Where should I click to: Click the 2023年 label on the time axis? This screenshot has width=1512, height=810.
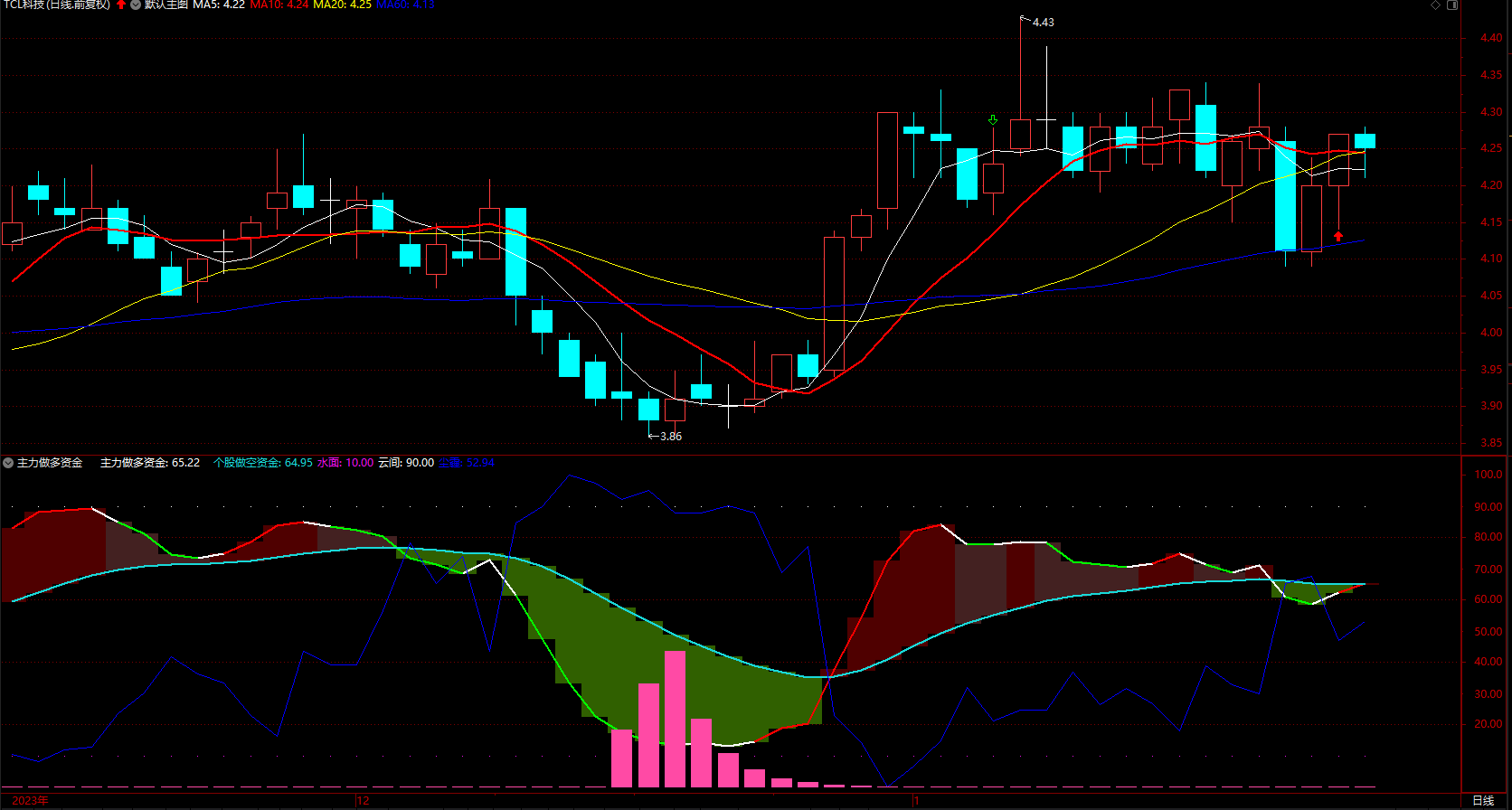coord(31,801)
